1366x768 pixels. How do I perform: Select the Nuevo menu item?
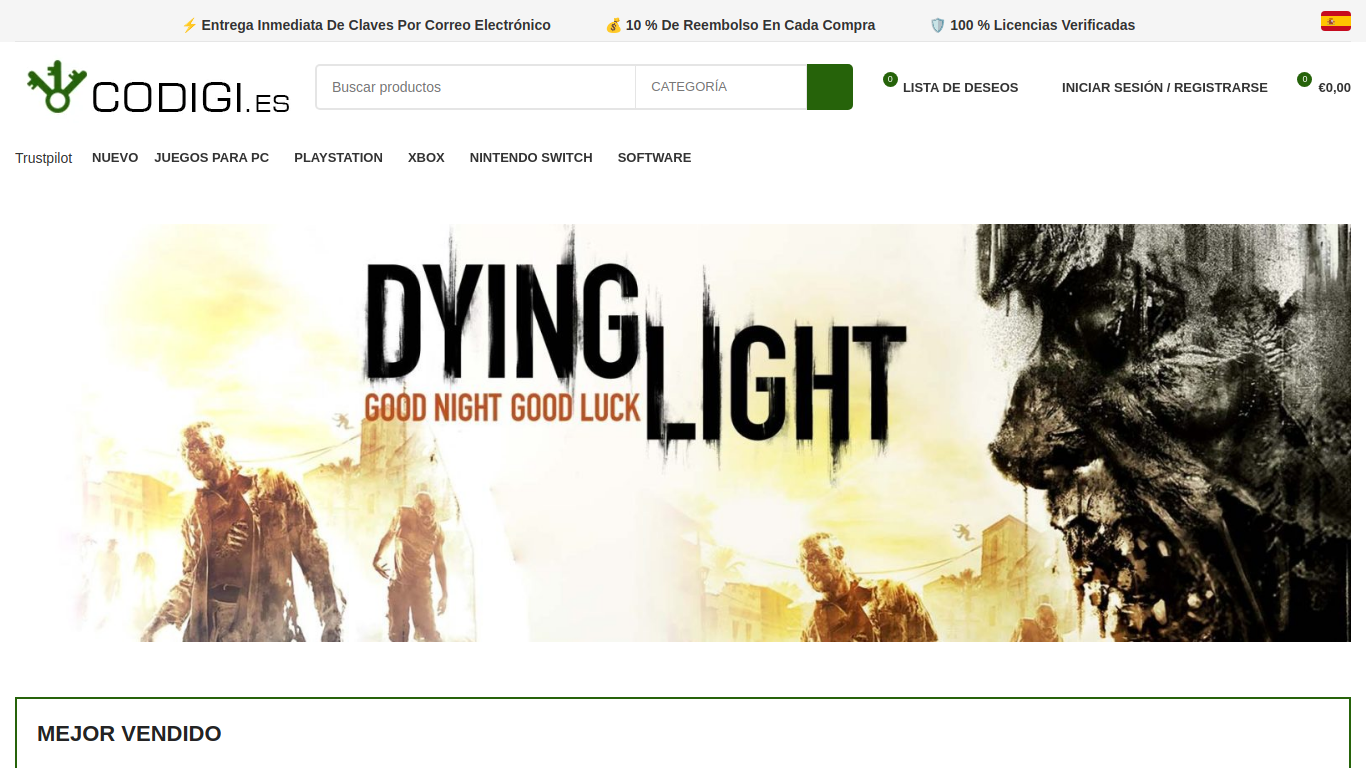(x=115, y=158)
